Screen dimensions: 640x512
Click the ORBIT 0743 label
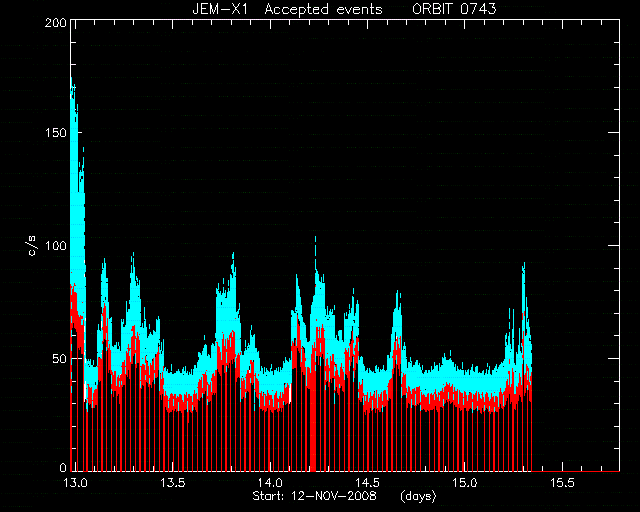point(454,9)
